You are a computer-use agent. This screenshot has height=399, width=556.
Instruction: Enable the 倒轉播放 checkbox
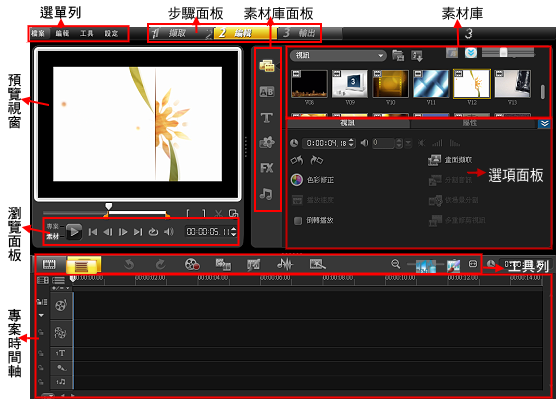tap(298, 221)
